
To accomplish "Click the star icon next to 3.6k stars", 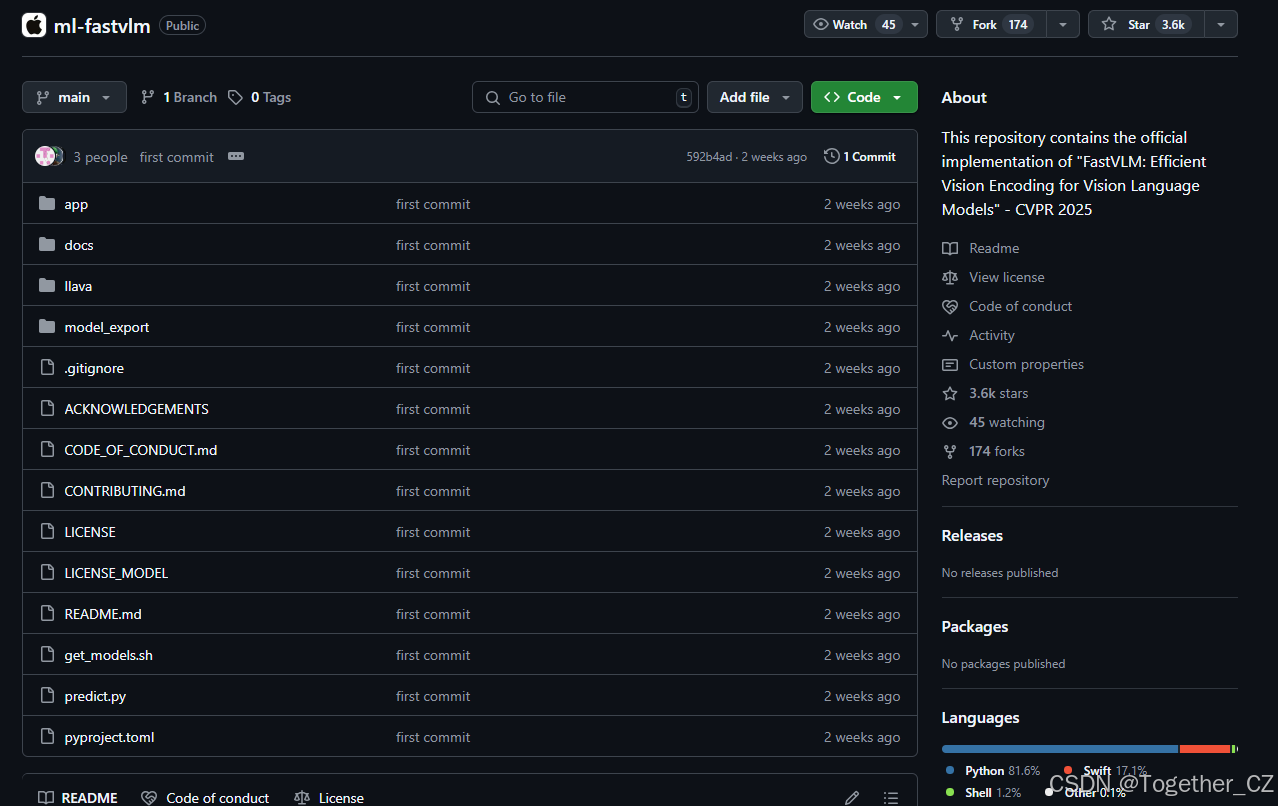I will [x=950, y=393].
